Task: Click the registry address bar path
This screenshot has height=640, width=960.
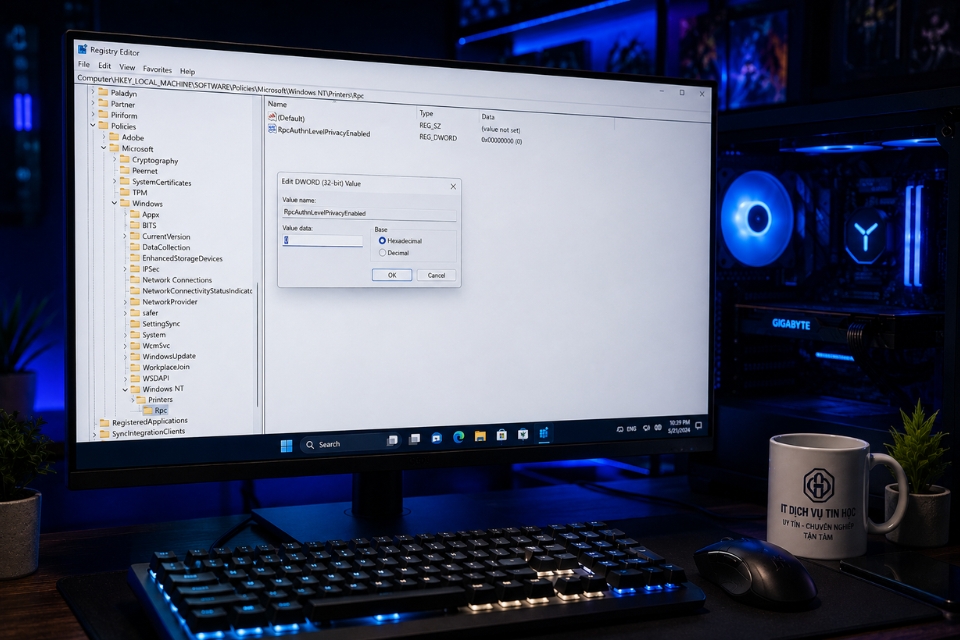Action: [220, 87]
